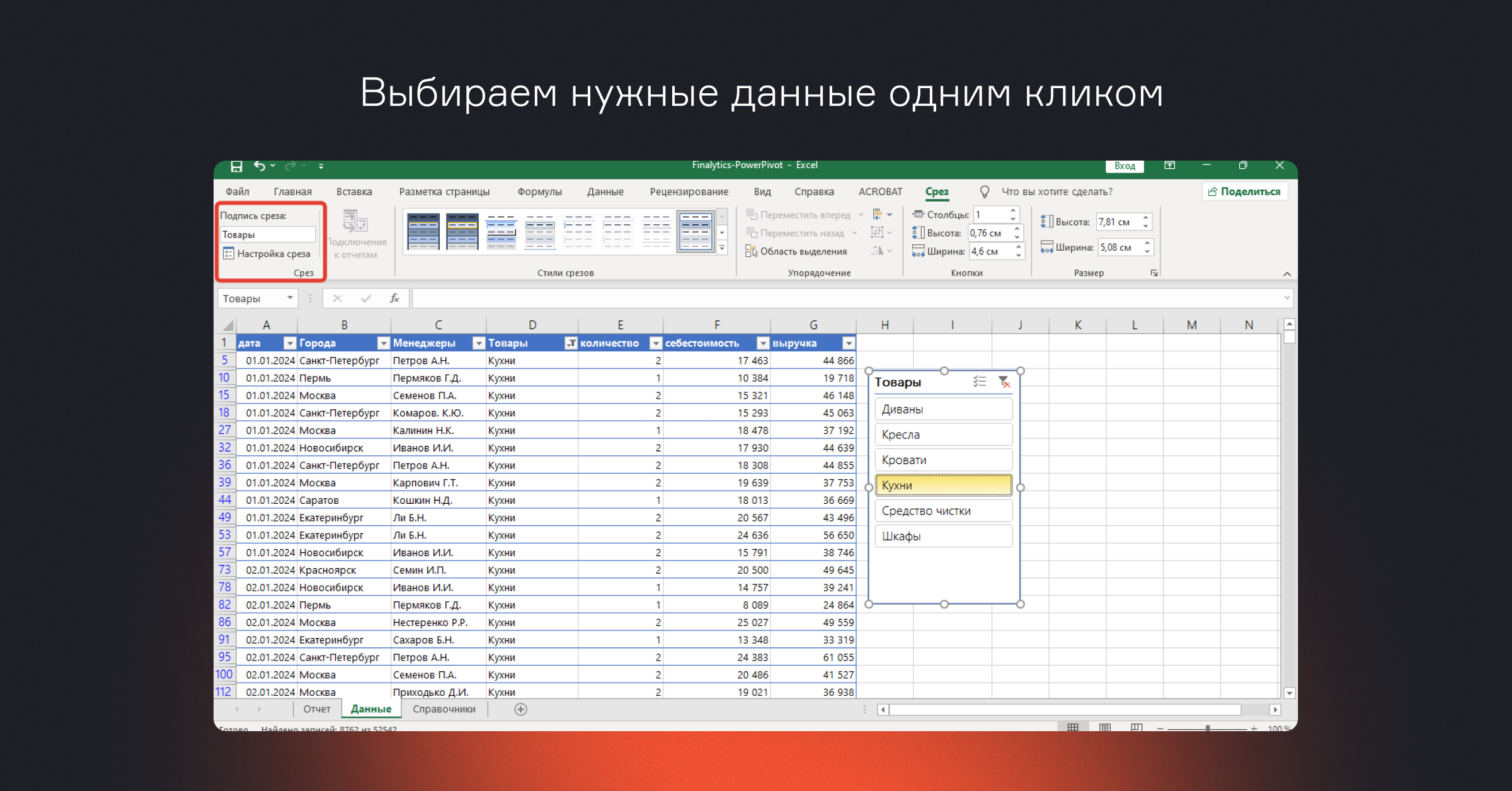Click the Область выделения selection pane
The height and width of the screenshot is (791, 1512).
coord(797,251)
